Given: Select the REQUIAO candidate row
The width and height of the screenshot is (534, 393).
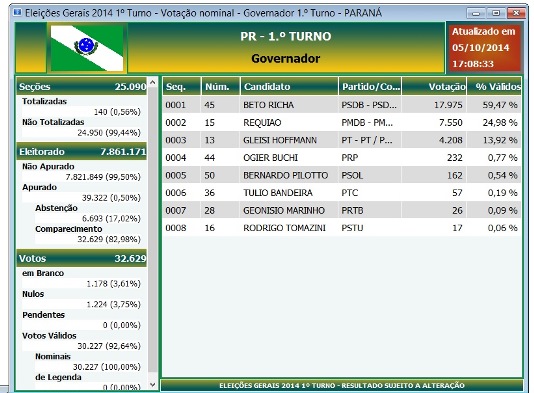Looking at the screenshot, I should 342,123.
